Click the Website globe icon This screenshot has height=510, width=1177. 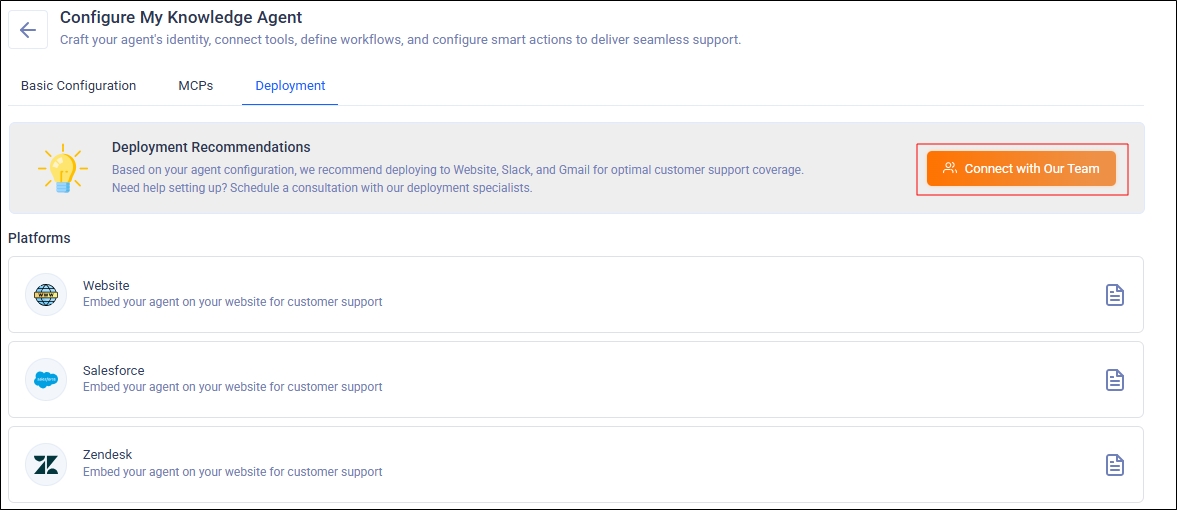(x=46, y=294)
